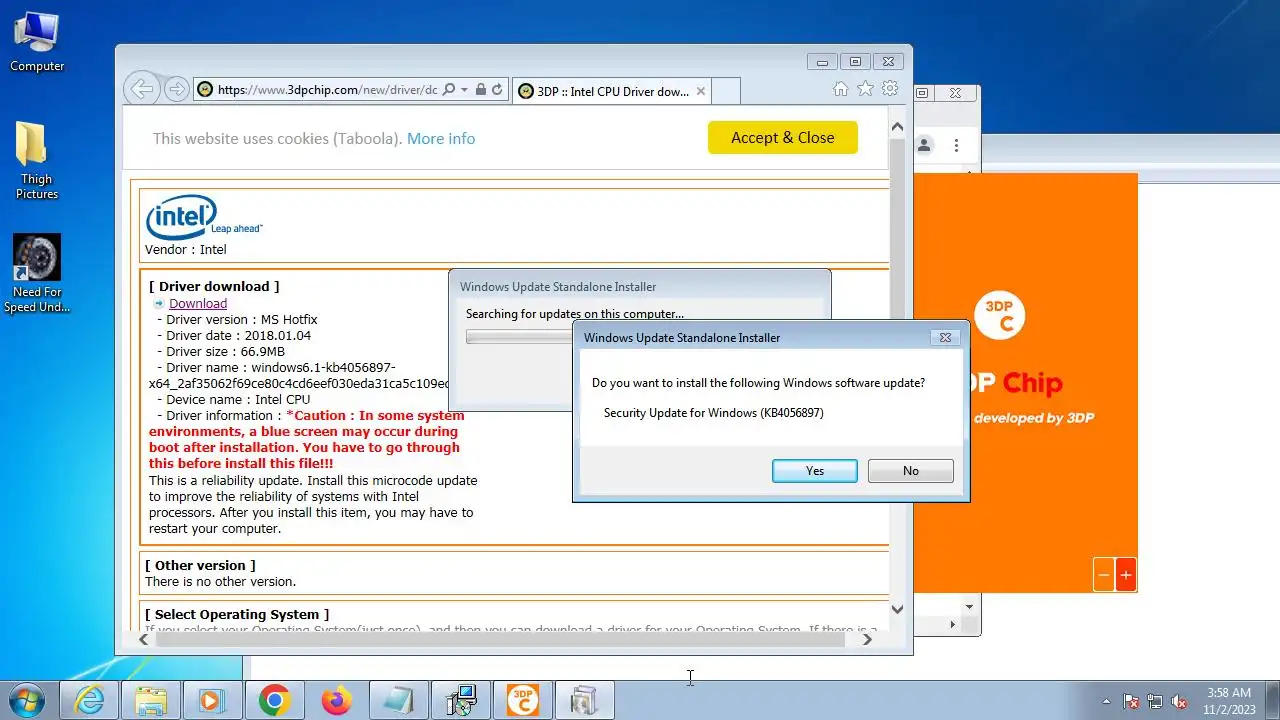The width and height of the screenshot is (1280, 720).
Task: Click the Intel logo on the page
Action: pos(203,216)
